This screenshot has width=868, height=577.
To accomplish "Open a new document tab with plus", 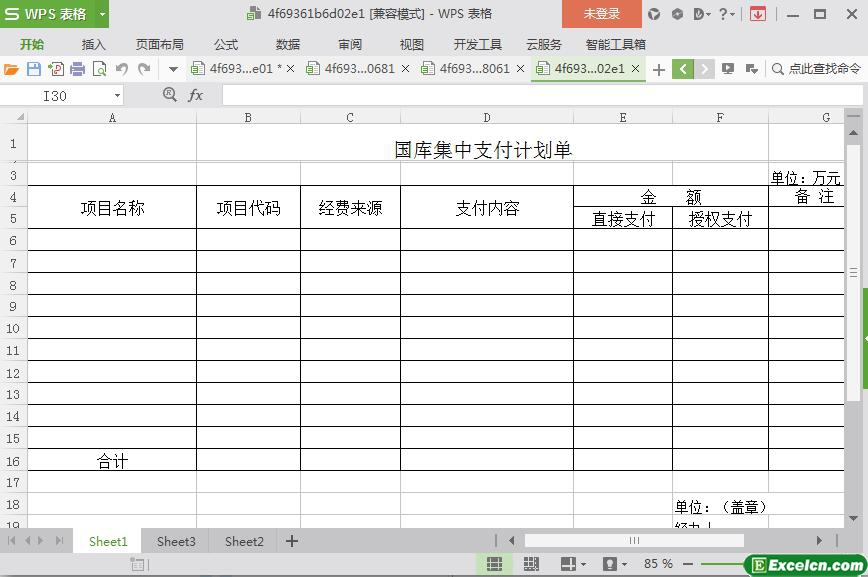I will [x=659, y=69].
